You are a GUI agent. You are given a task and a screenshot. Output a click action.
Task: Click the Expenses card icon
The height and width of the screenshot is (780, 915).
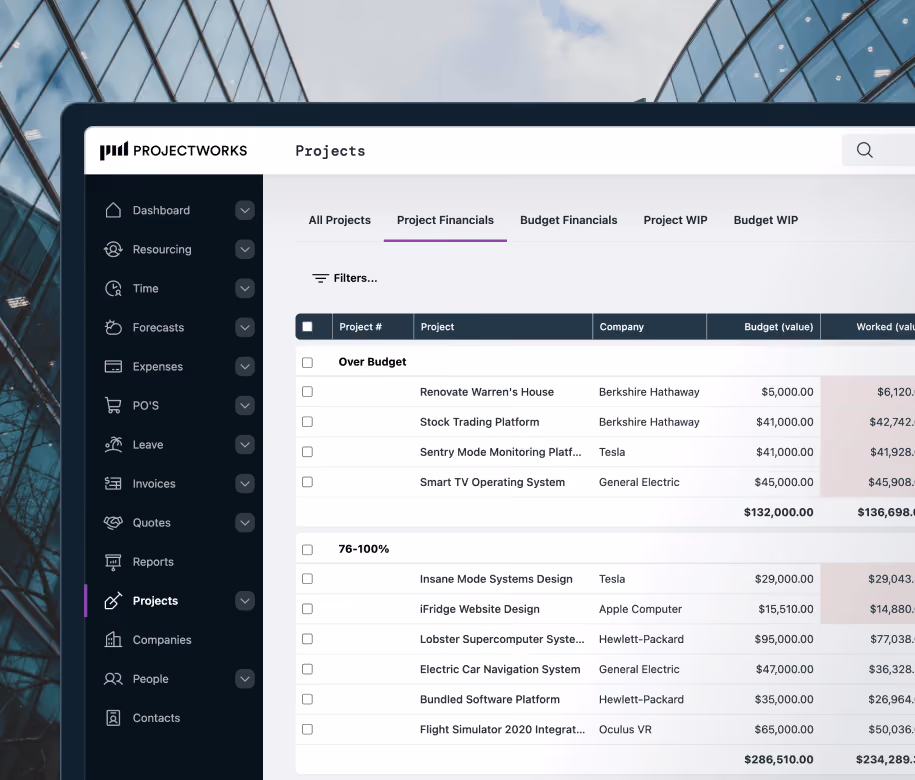113,366
